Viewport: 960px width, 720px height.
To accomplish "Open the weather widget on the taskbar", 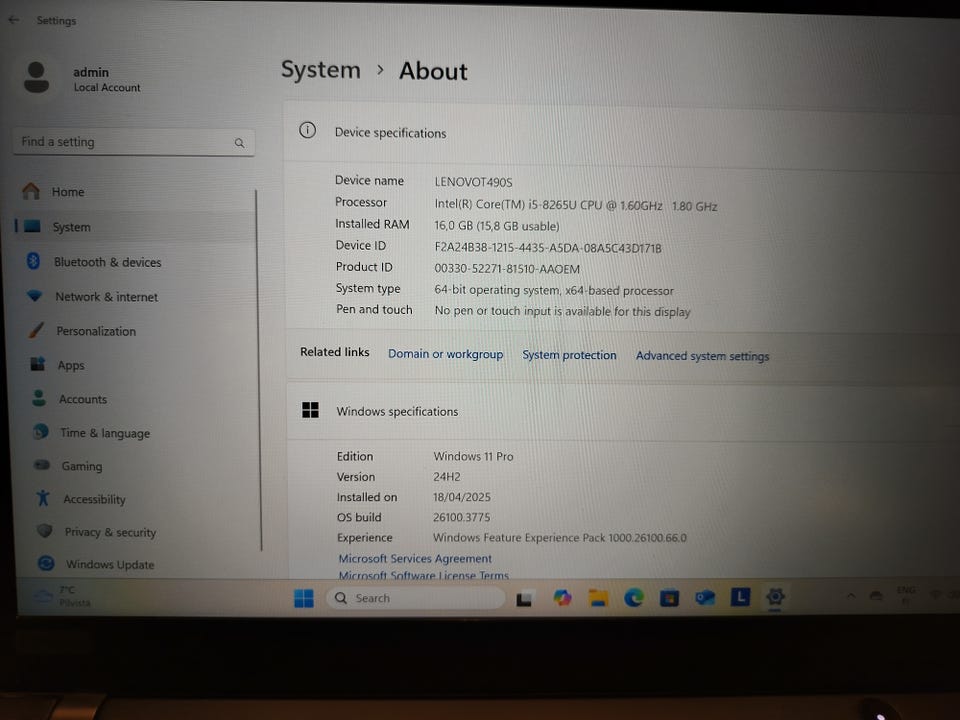I will click(61, 596).
